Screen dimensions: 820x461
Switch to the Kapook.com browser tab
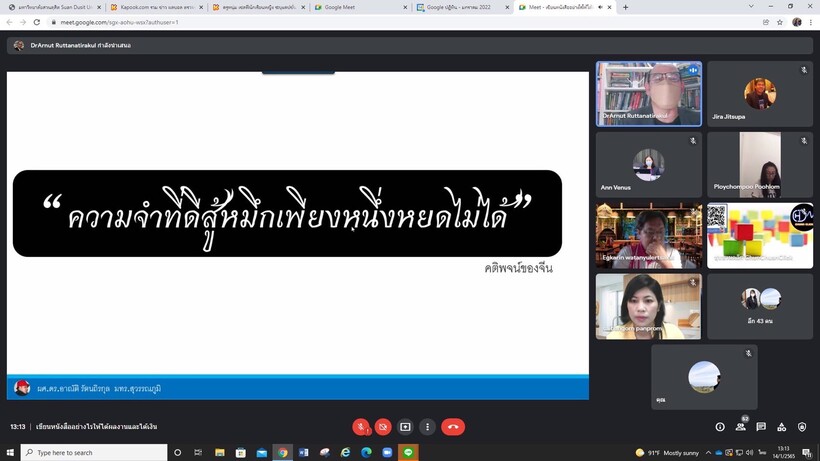[x=154, y=7]
